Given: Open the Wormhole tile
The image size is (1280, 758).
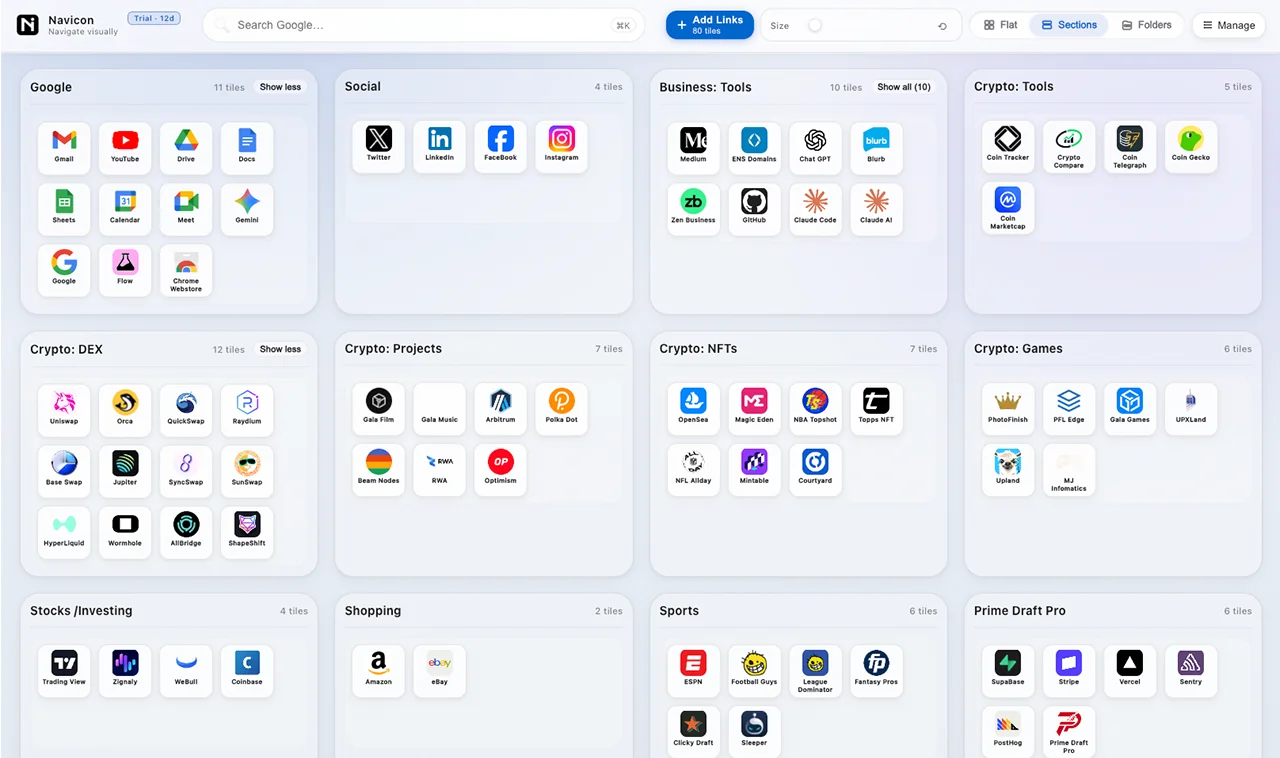Looking at the screenshot, I should [125, 533].
